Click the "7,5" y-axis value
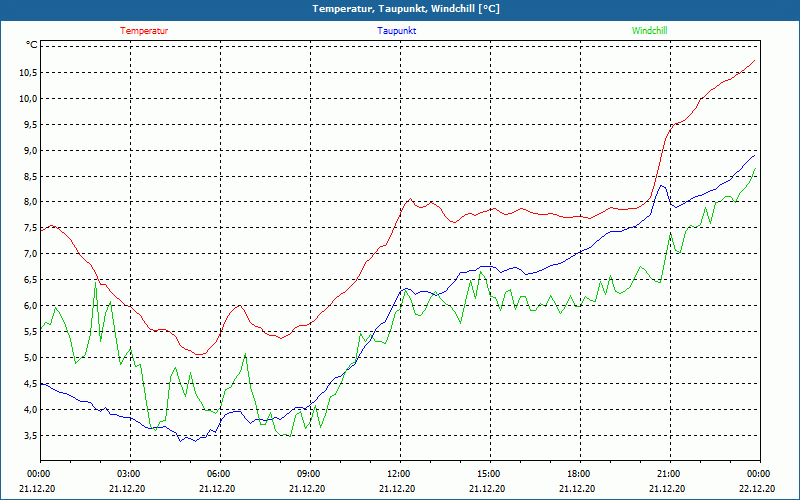 (30, 228)
